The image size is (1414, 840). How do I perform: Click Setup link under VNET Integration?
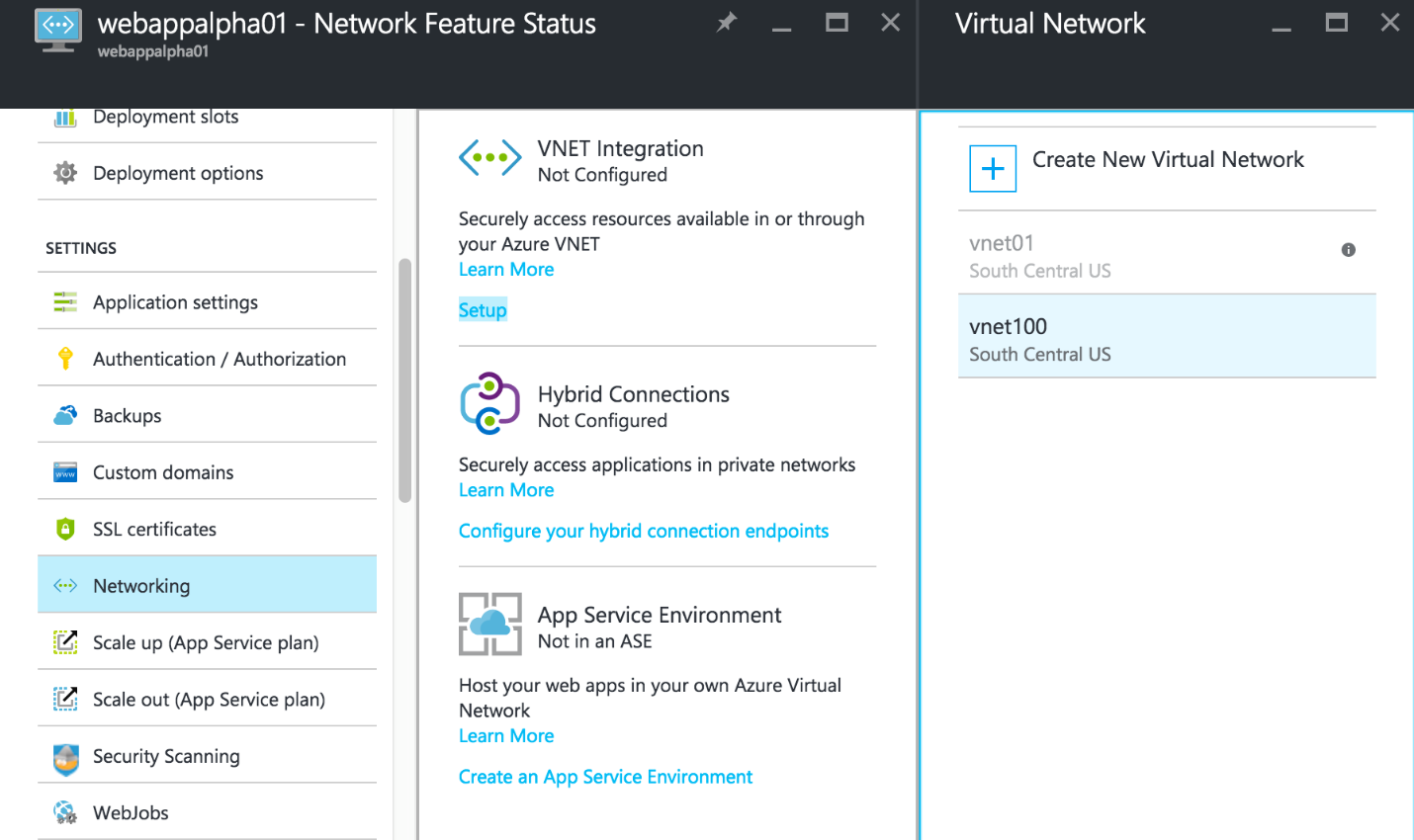483,310
